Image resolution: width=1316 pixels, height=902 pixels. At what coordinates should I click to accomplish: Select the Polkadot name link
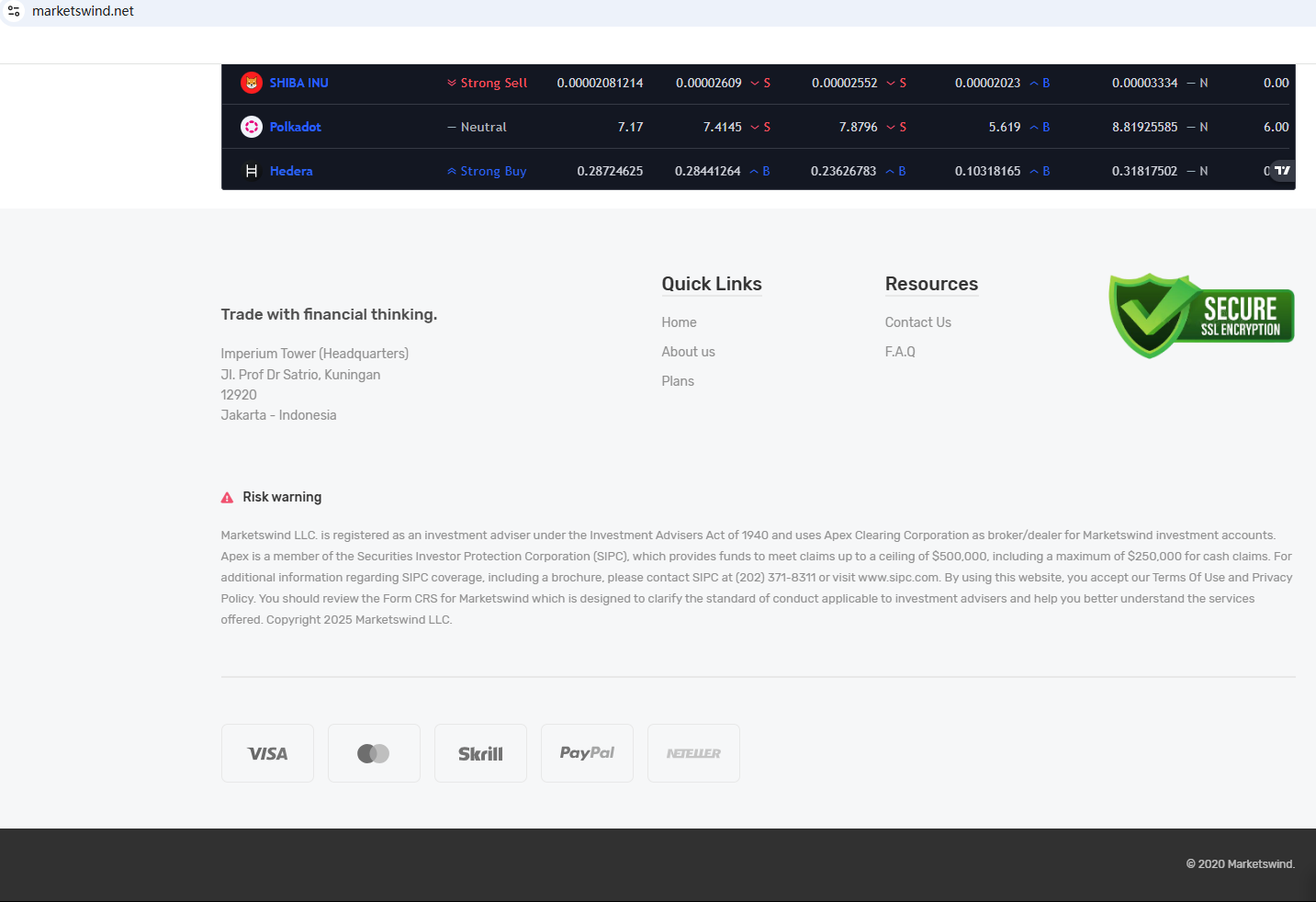tap(295, 127)
